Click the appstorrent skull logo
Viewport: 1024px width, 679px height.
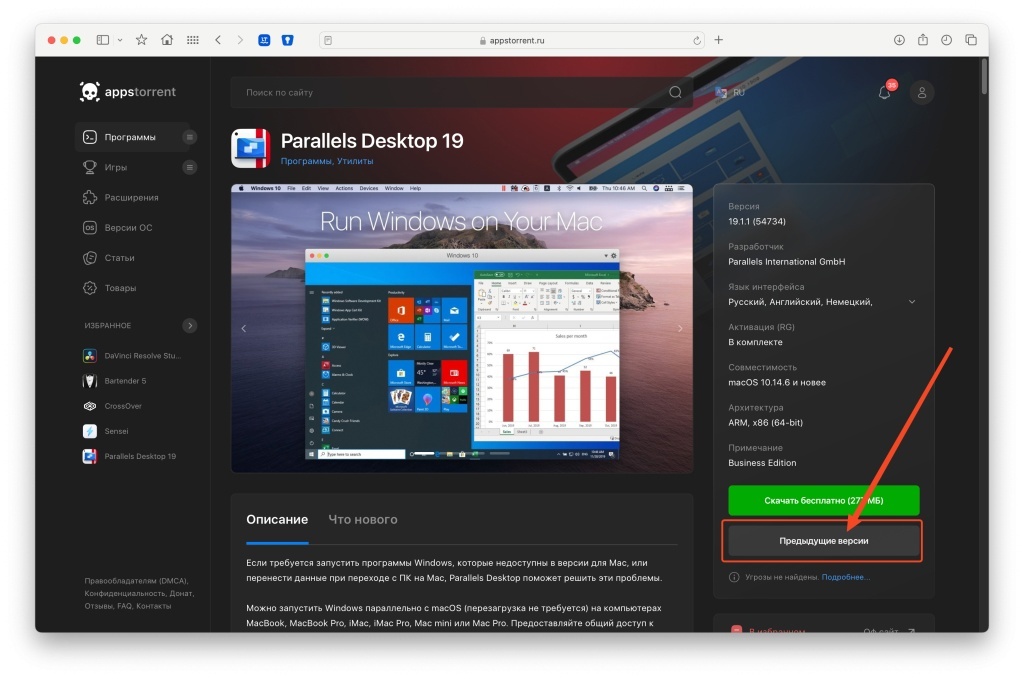[127, 91]
